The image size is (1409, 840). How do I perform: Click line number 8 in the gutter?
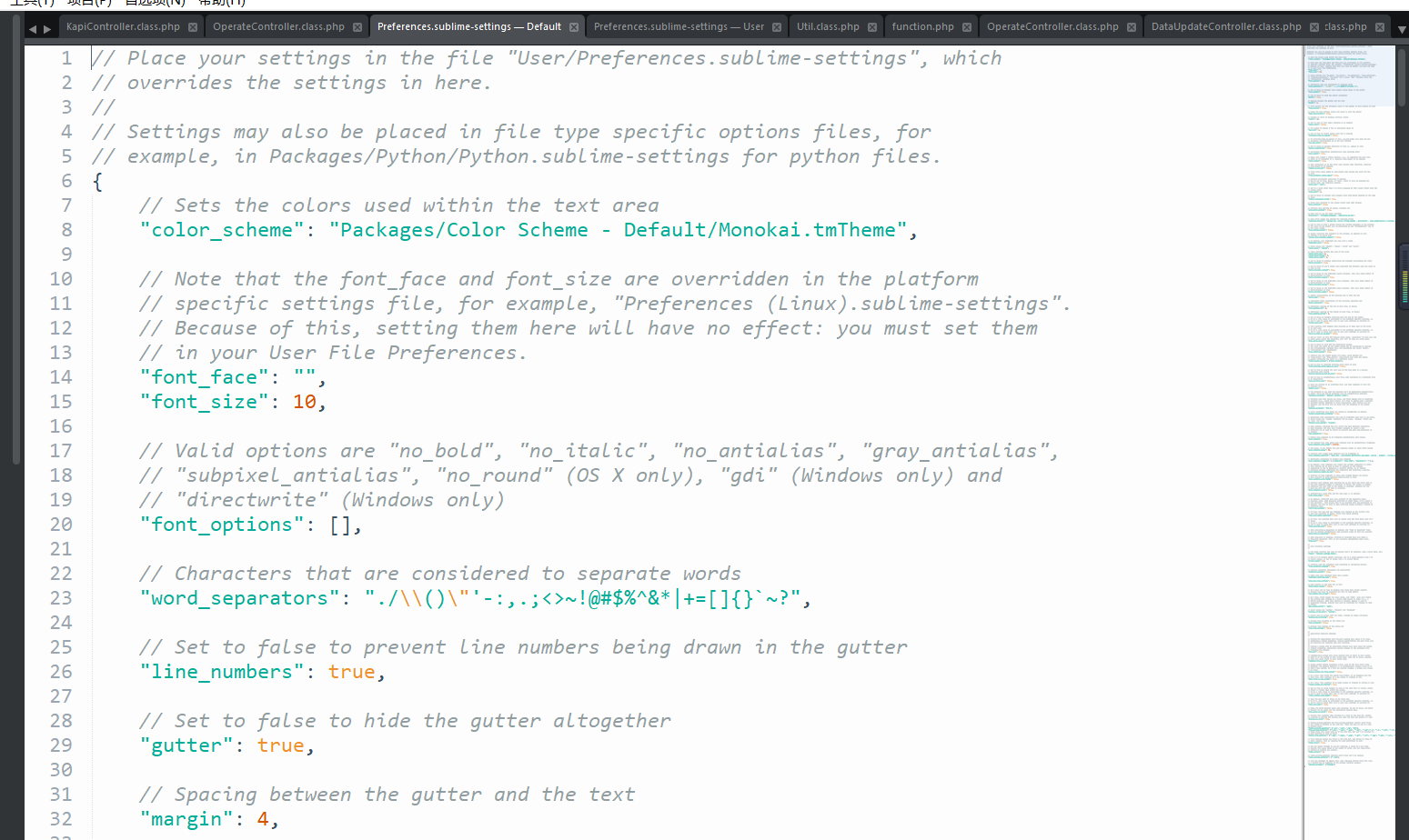click(x=66, y=230)
